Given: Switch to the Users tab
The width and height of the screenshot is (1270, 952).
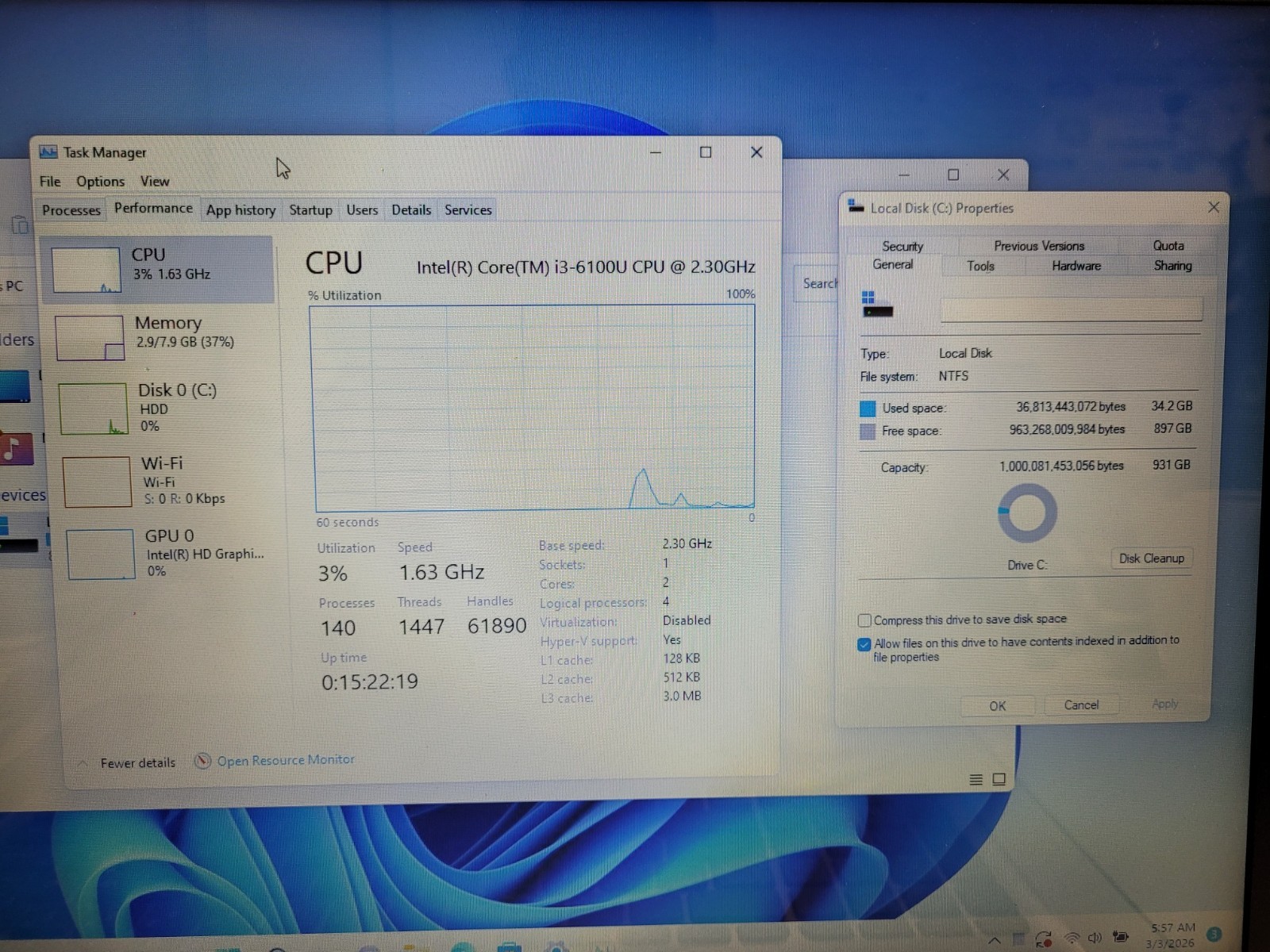Looking at the screenshot, I should tap(362, 210).
